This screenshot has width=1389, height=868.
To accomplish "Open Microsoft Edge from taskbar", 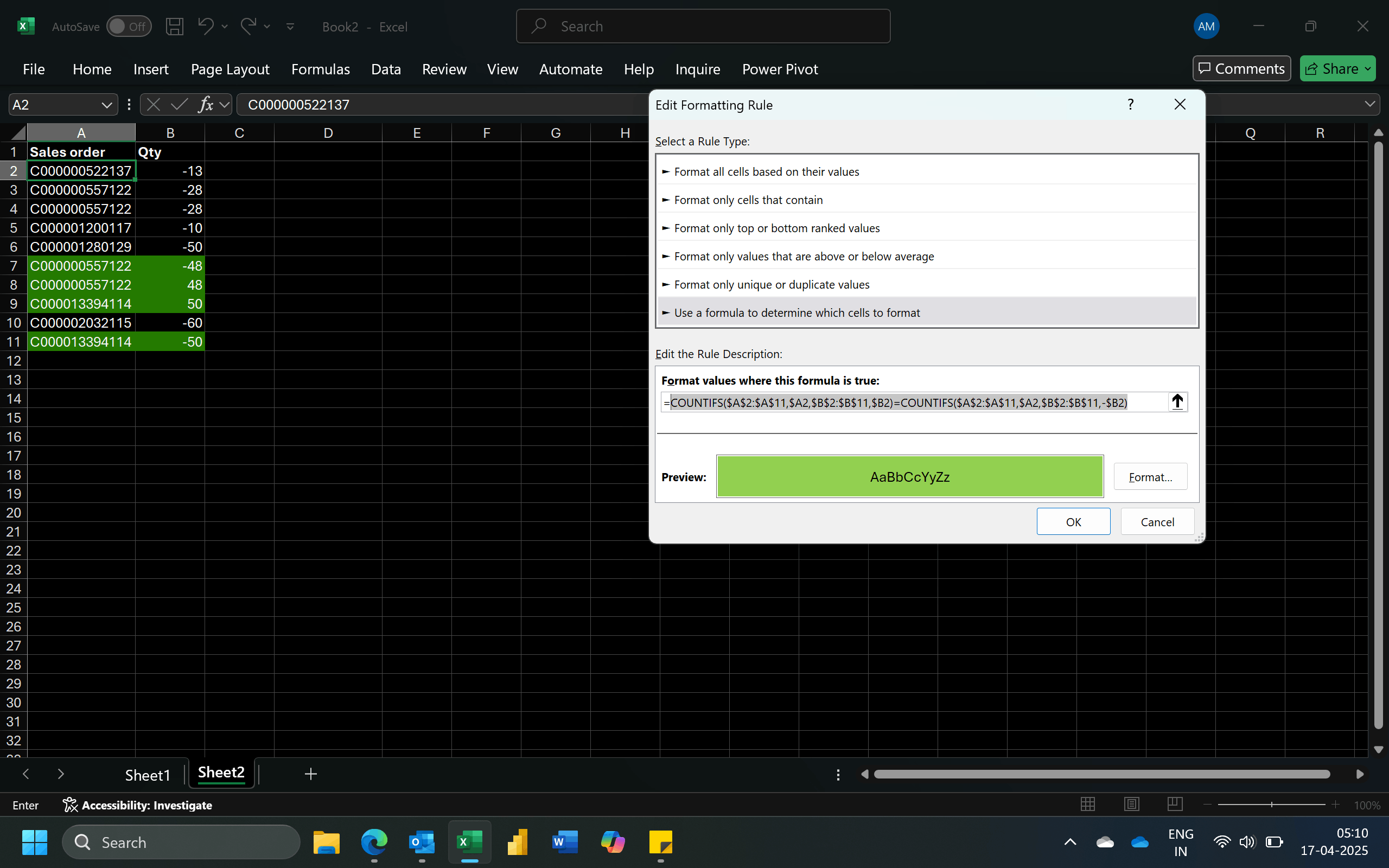I will pos(374,842).
